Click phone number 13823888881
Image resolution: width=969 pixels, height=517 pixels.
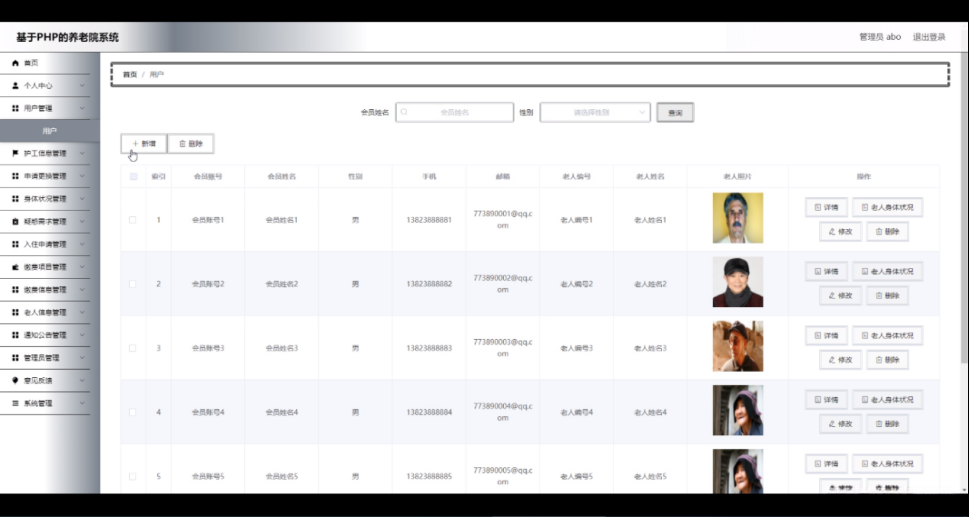[429, 220]
